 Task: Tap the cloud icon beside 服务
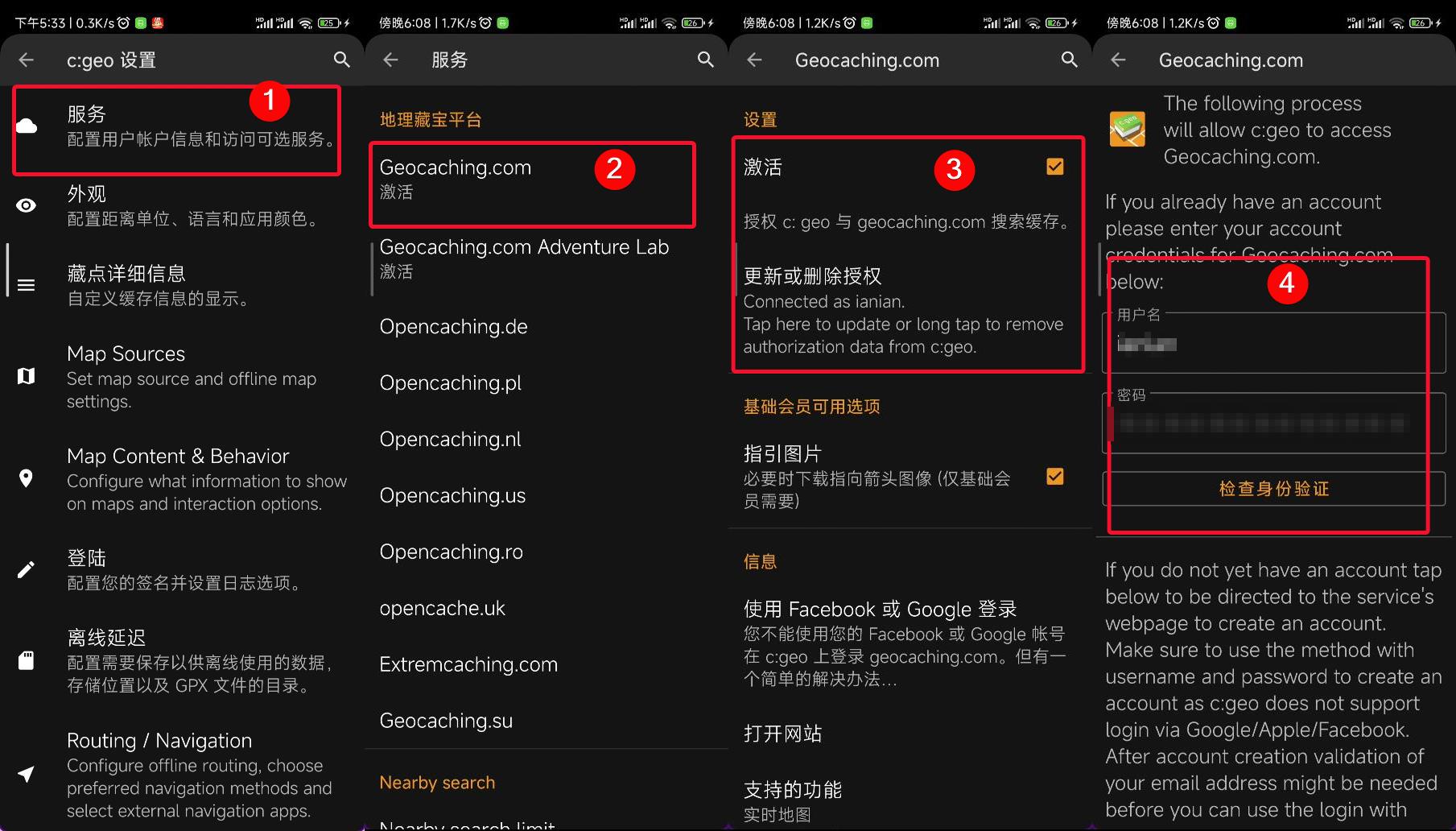click(27, 126)
